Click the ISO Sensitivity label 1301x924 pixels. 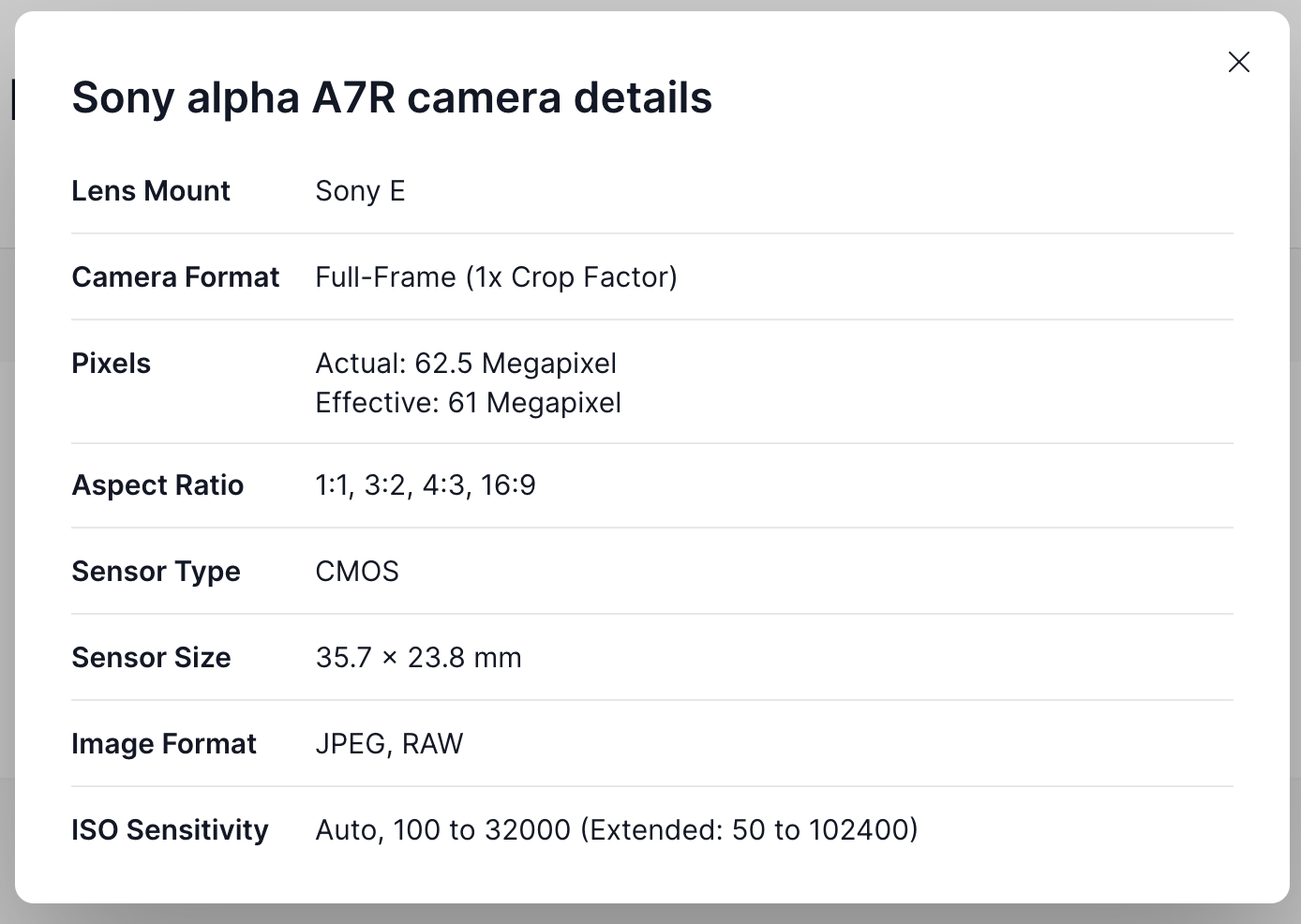pos(170,830)
